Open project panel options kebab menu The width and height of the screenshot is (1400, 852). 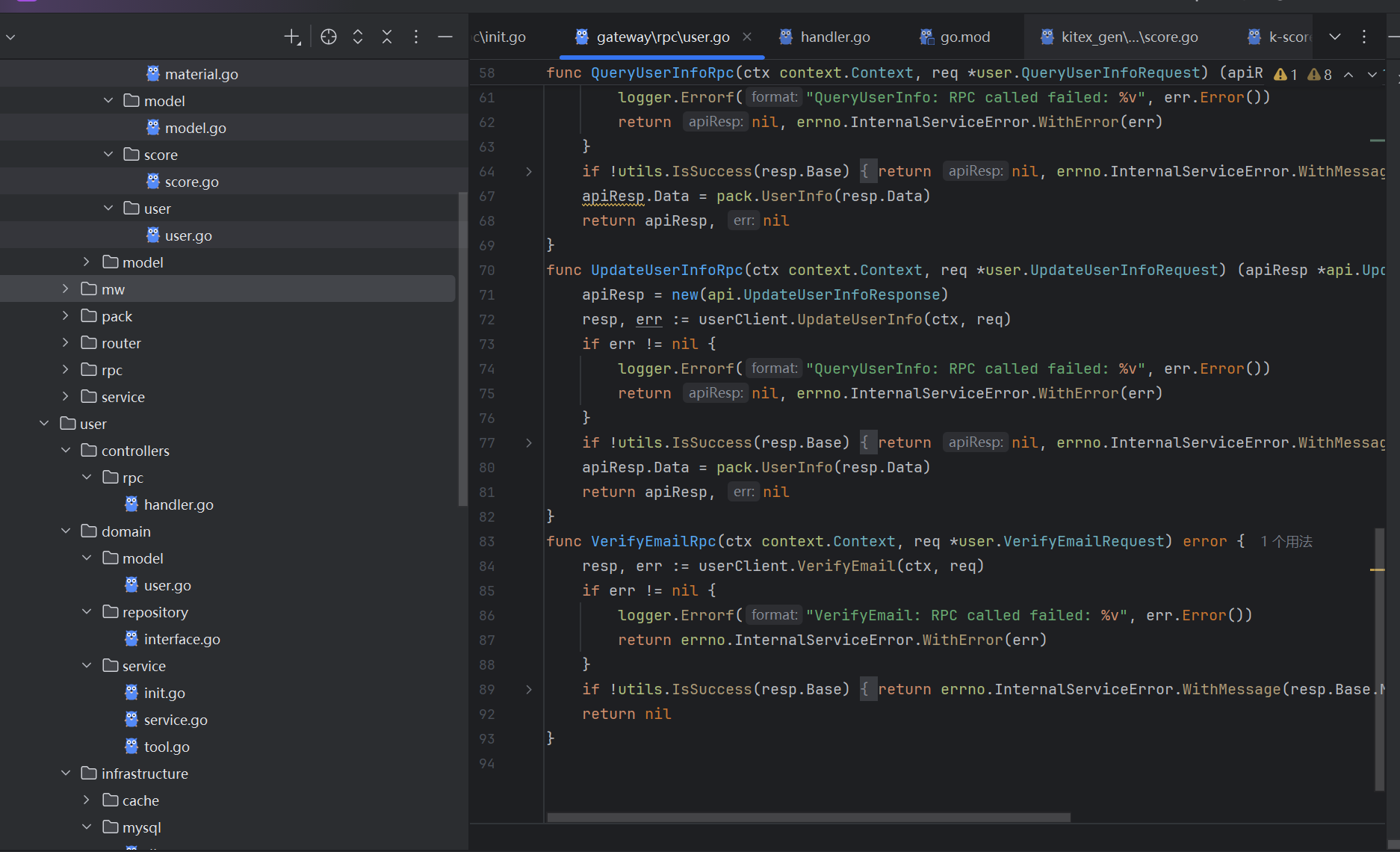[x=416, y=37]
